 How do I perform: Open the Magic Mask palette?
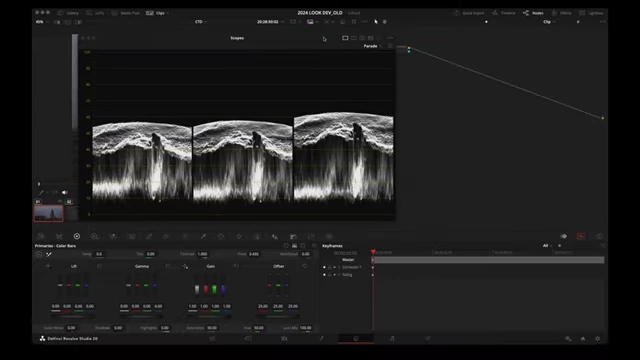pos(257,236)
